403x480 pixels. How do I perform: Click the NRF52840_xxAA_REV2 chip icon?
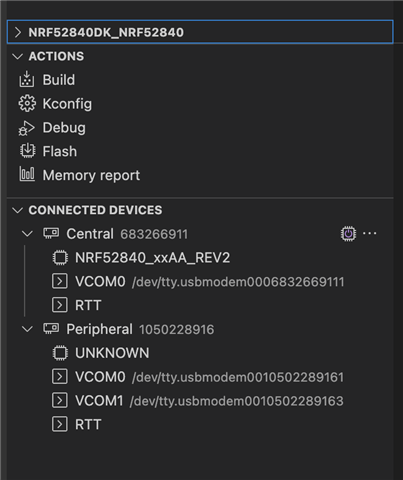tap(60, 258)
